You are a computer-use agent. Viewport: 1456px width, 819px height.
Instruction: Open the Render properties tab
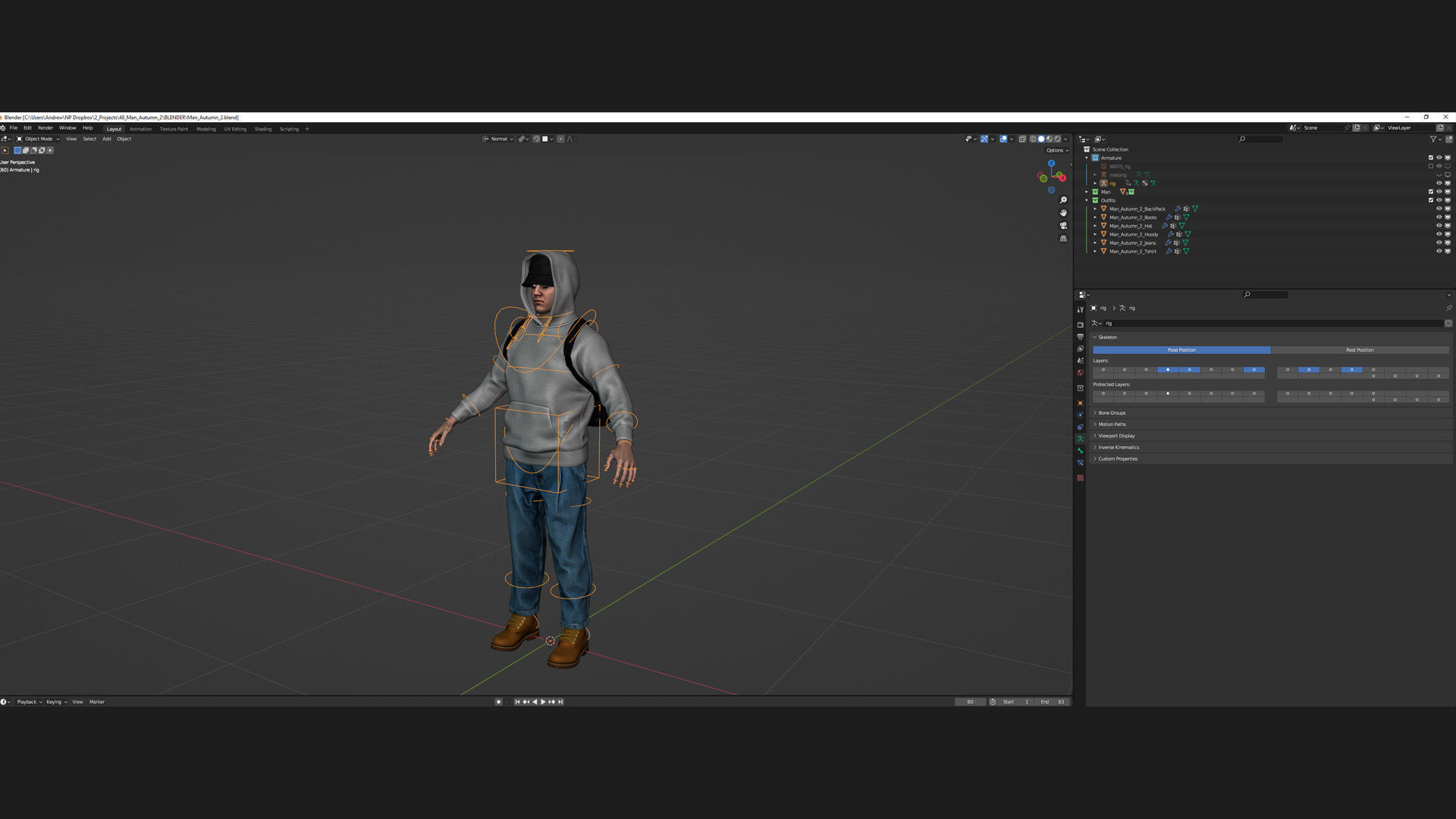click(1081, 325)
